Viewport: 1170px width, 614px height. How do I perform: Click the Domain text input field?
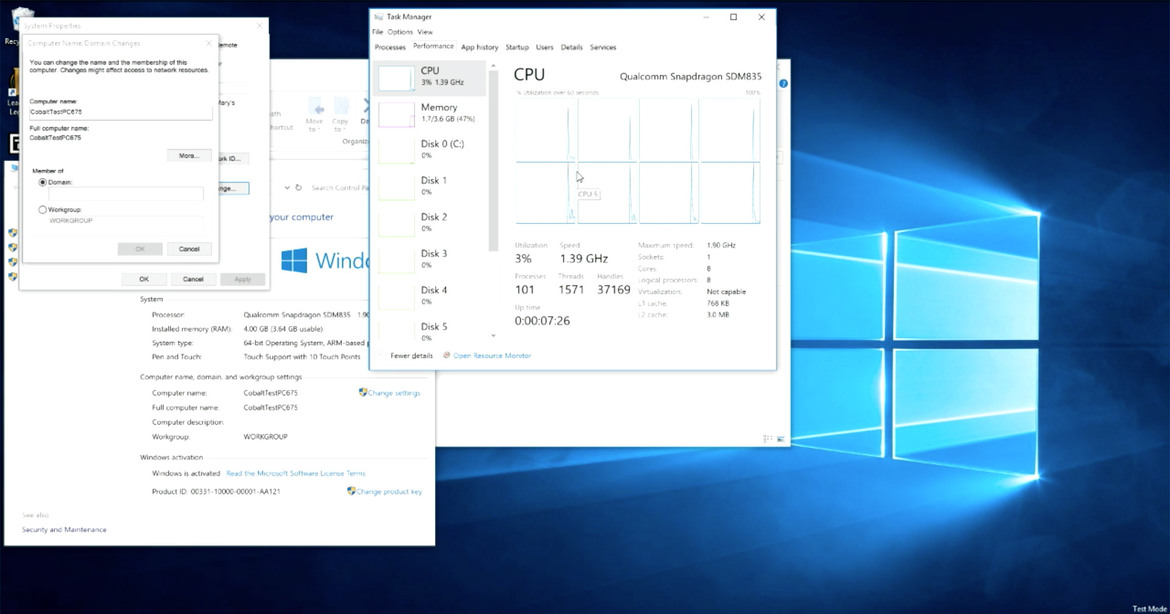click(x=126, y=193)
